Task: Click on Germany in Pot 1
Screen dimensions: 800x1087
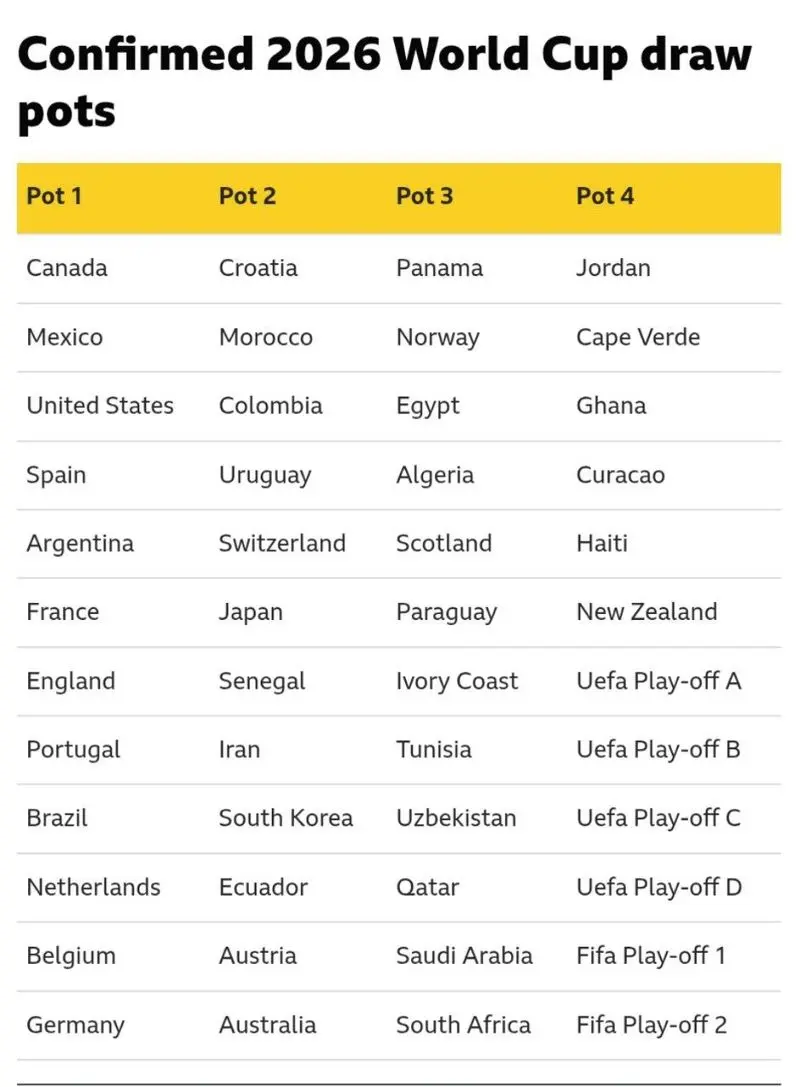Action: point(76,1025)
